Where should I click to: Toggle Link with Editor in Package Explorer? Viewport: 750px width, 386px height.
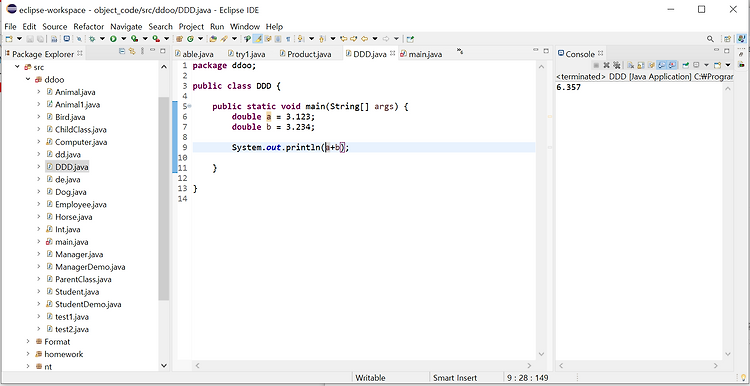tap(132, 51)
